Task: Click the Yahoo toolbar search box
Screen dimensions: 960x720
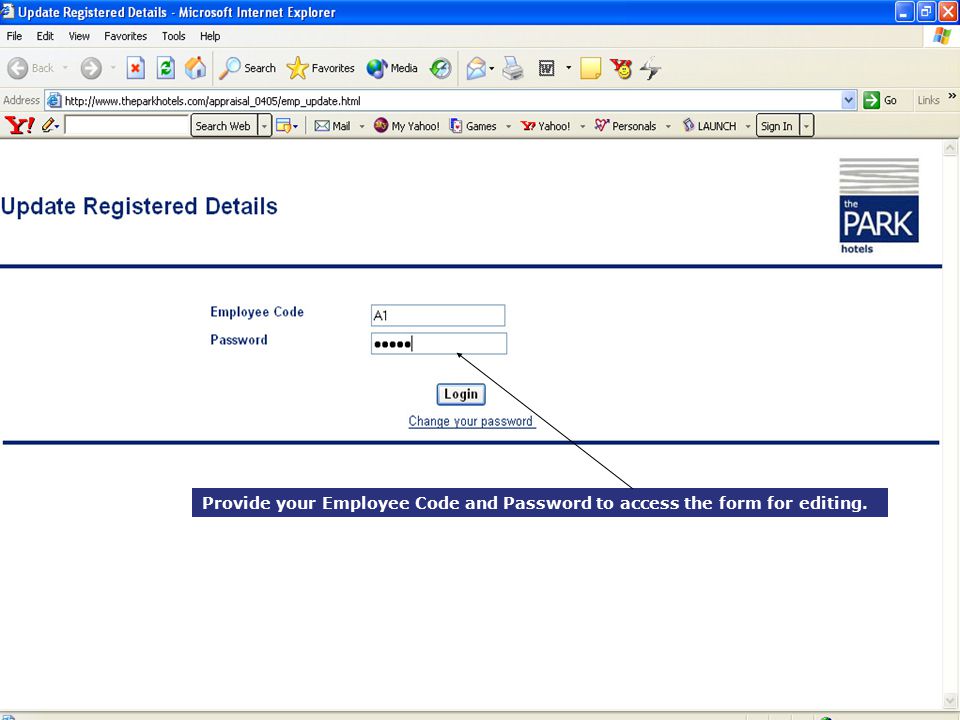Action: [126, 126]
